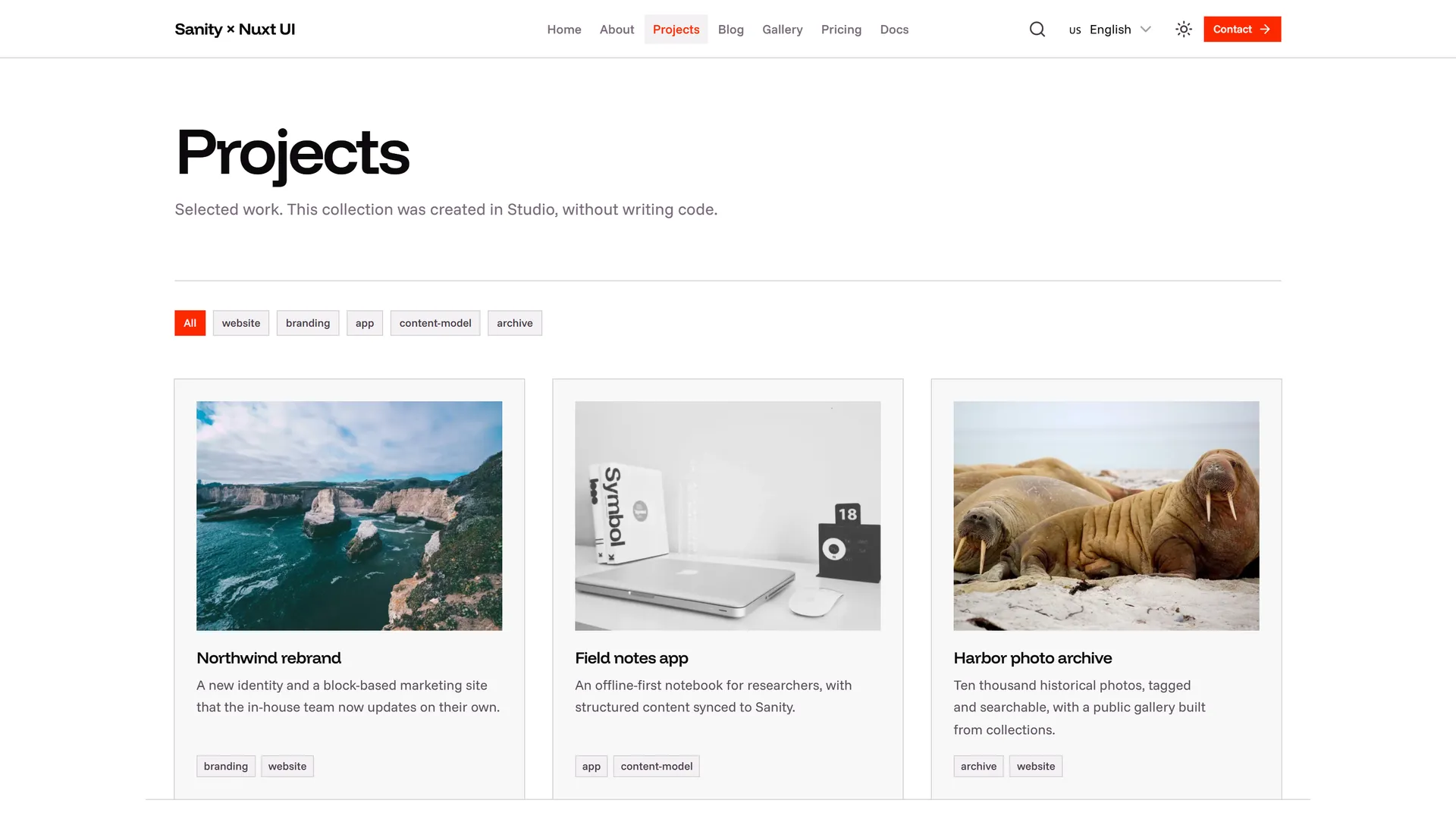
Task: Toggle the sun color-mode icon
Action: pyautogui.click(x=1184, y=30)
